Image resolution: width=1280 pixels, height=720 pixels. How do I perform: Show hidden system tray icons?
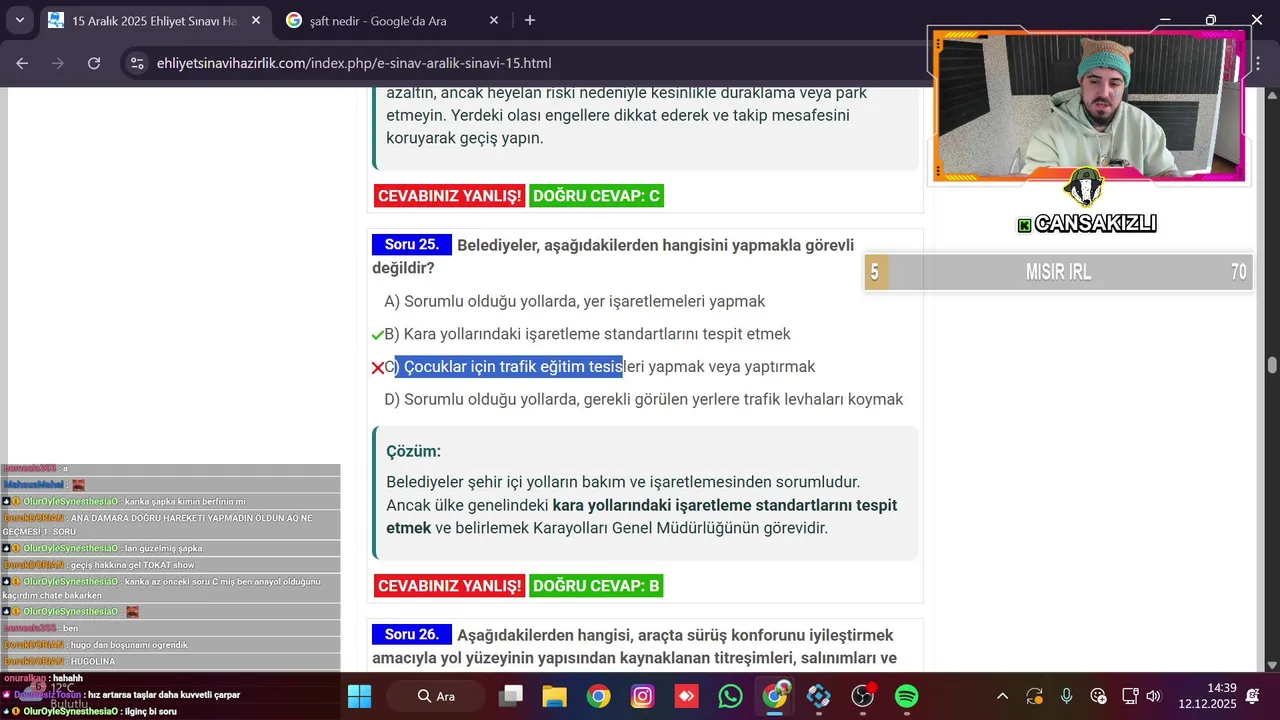1003,696
